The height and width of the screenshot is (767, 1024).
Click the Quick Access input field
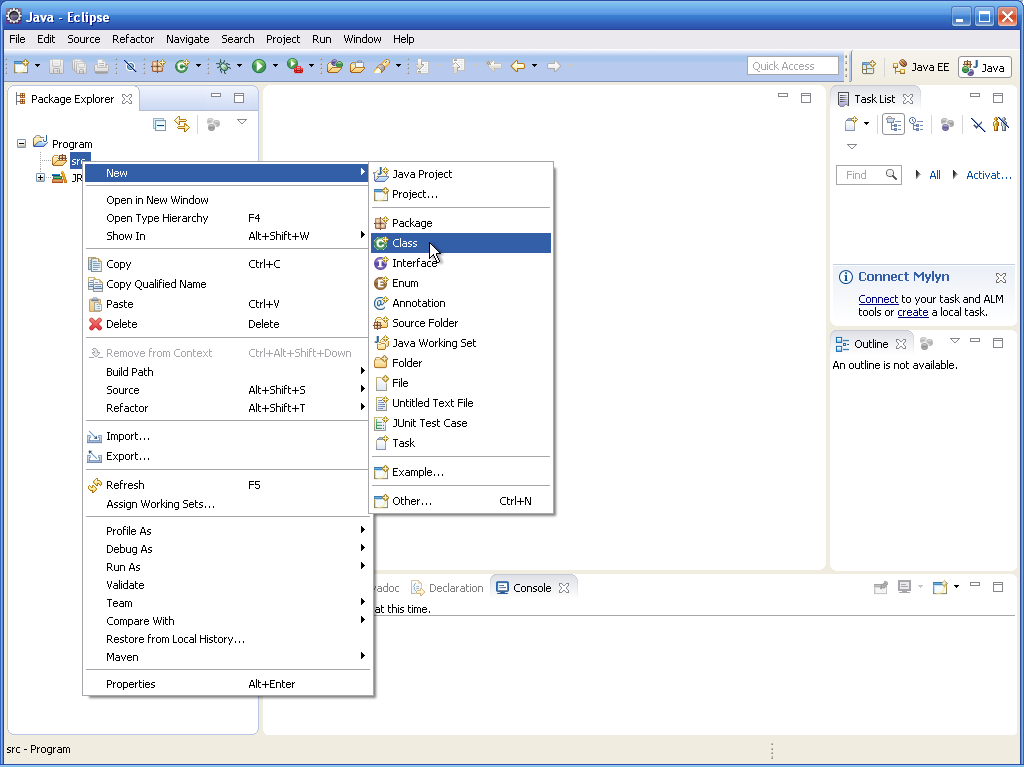coord(792,66)
